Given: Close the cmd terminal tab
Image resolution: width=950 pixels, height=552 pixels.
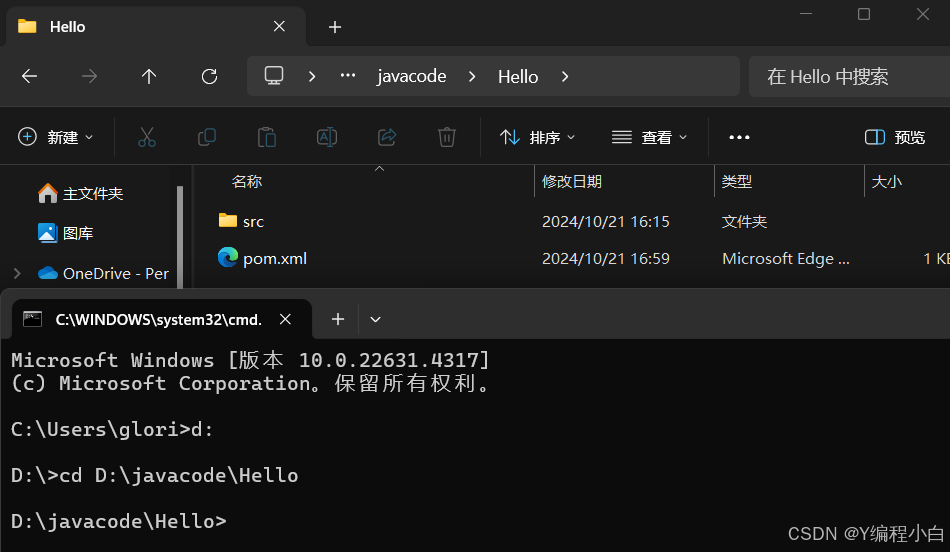Looking at the screenshot, I should click(x=285, y=319).
